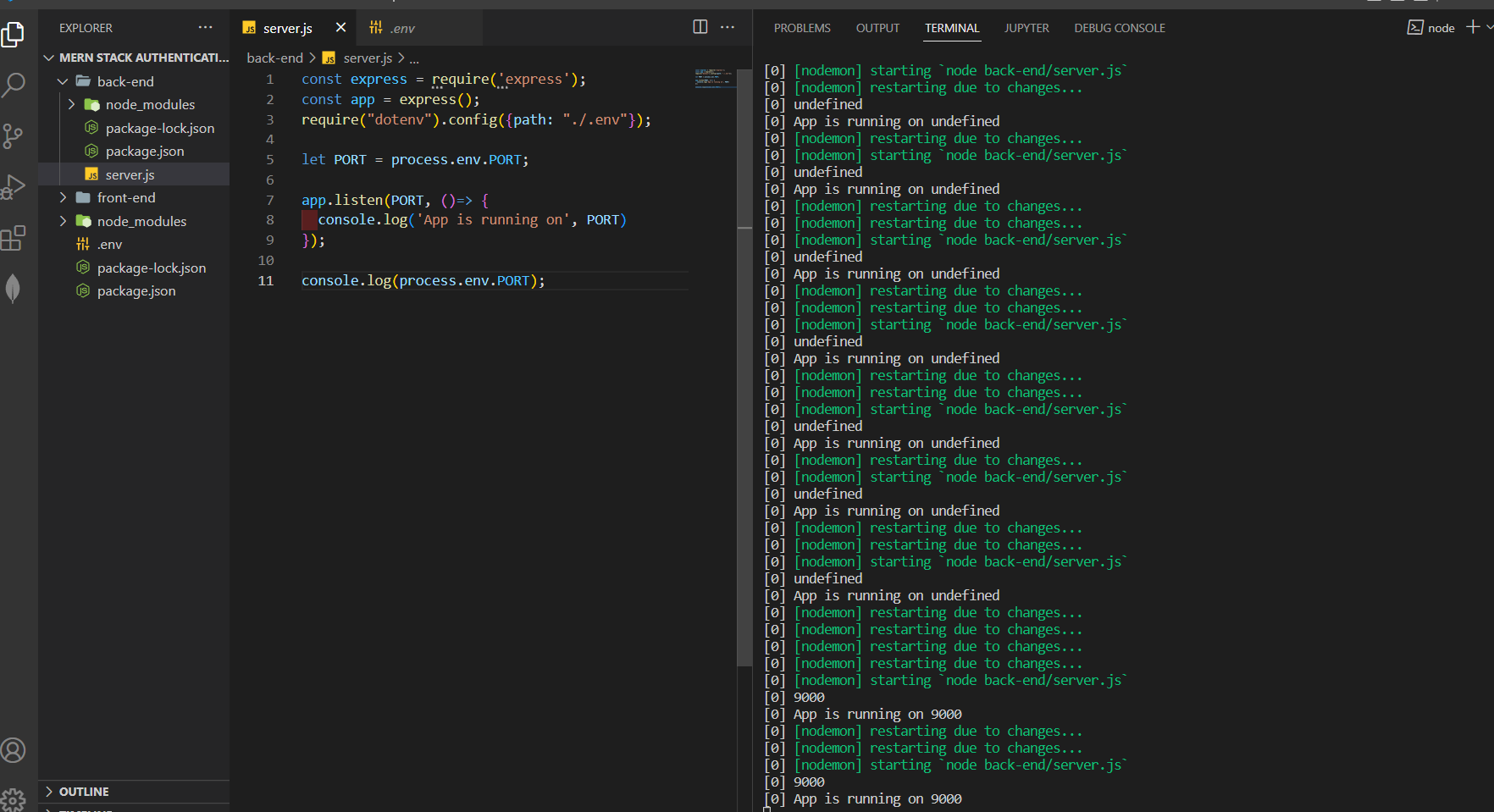Viewport: 1494px width, 812px height.
Task: Open editor more actions ellipsis
Action: pyautogui.click(x=728, y=27)
